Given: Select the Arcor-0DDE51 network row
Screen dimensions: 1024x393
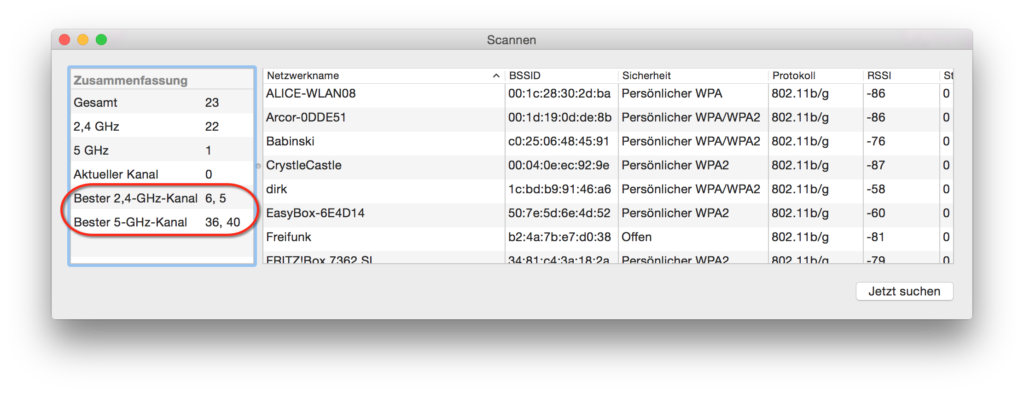Looking at the screenshot, I should [607, 118].
